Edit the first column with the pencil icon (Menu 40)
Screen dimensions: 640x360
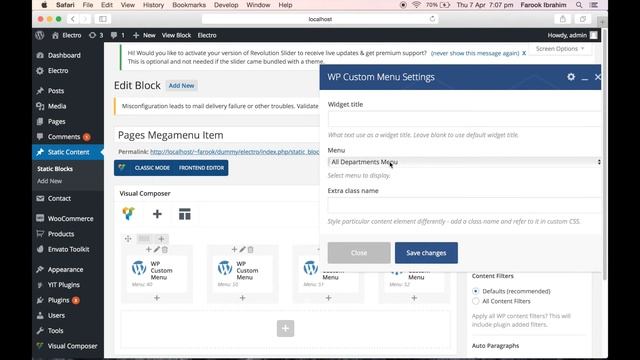pyautogui.click(x=157, y=249)
